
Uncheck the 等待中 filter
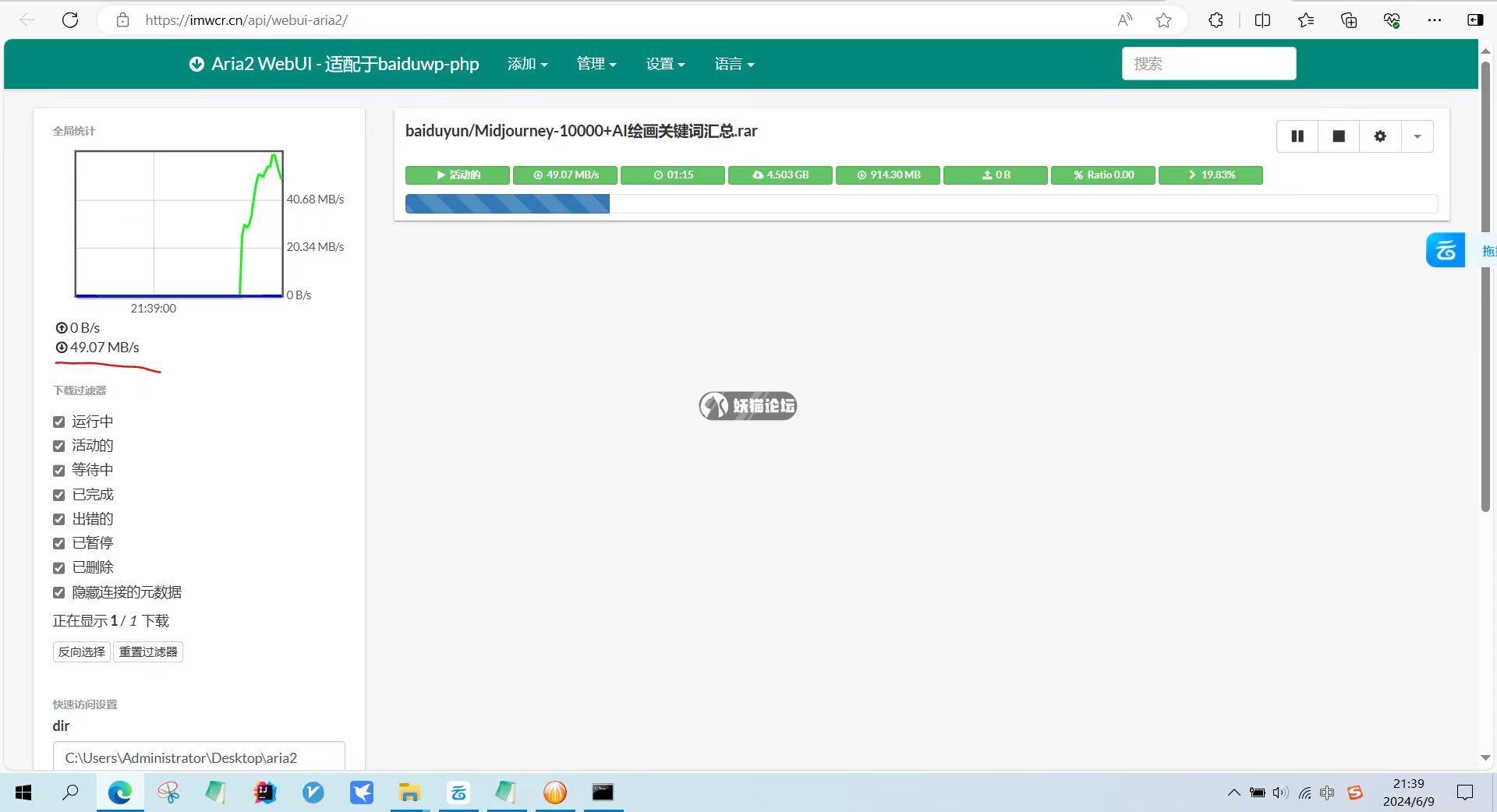point(58,470)
